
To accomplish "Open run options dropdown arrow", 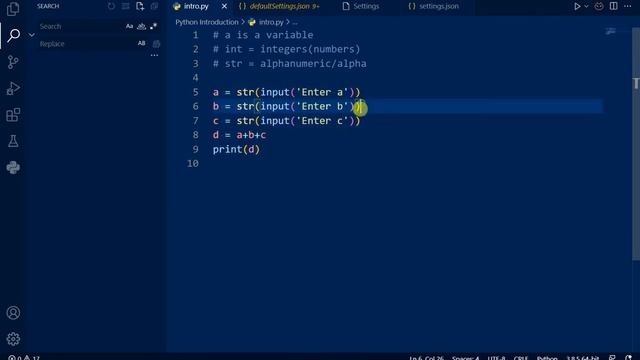I will [586, 6].
